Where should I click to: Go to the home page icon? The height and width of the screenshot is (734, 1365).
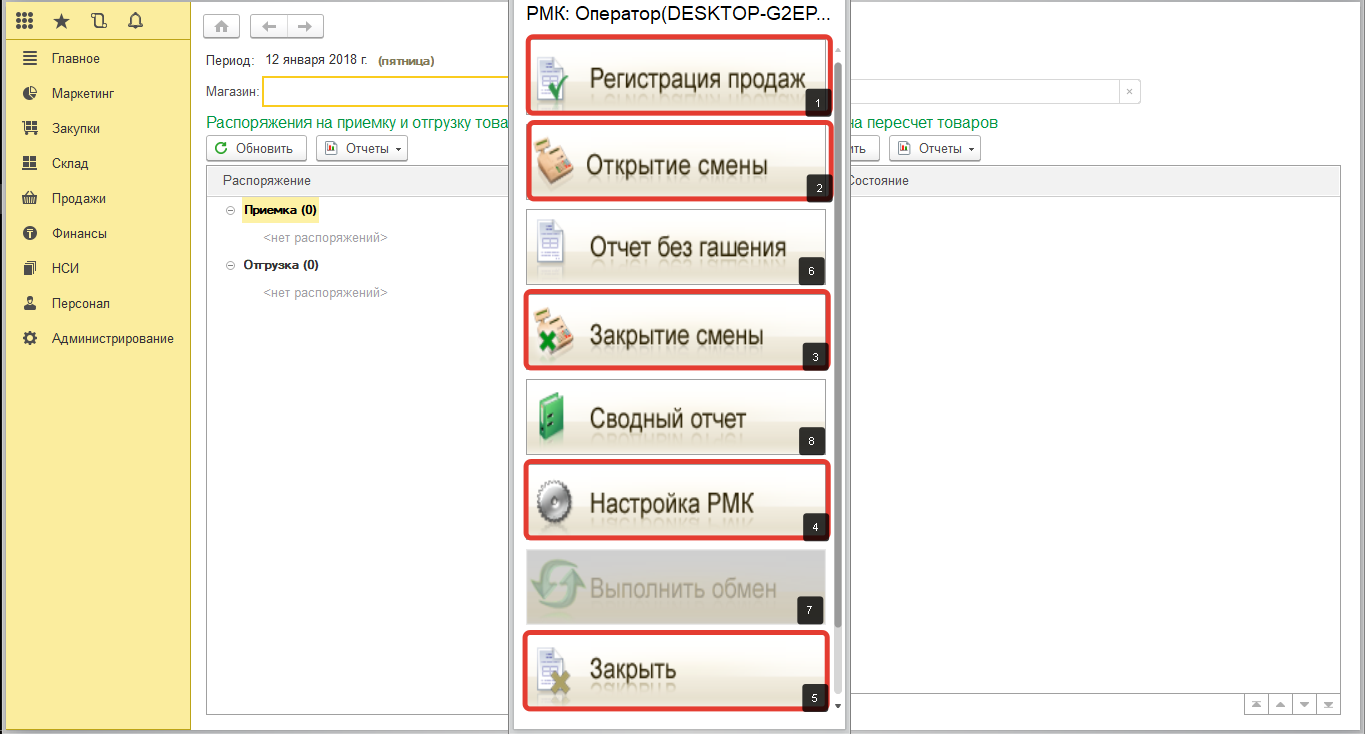[221, 27]
